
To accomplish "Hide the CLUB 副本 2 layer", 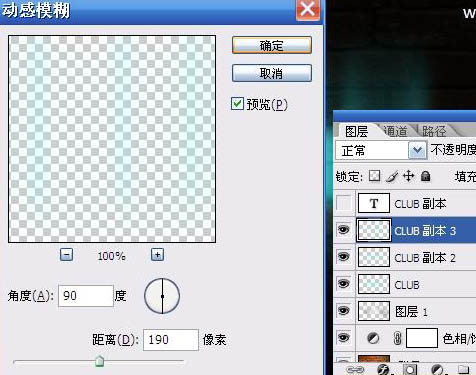I will 344,257.
